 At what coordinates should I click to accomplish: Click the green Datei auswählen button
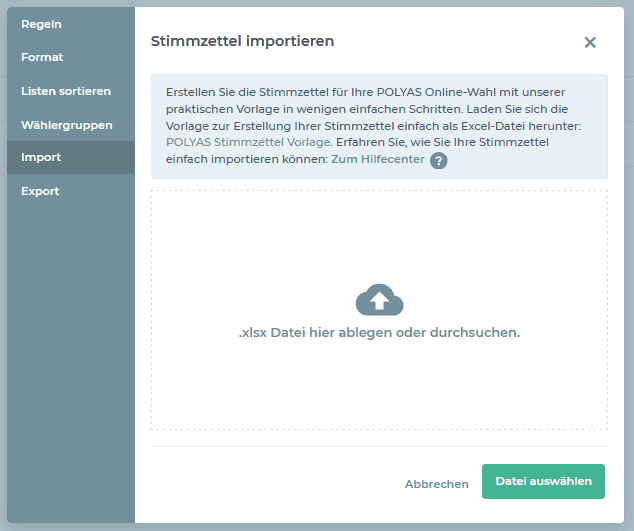(x=543, y=481)
